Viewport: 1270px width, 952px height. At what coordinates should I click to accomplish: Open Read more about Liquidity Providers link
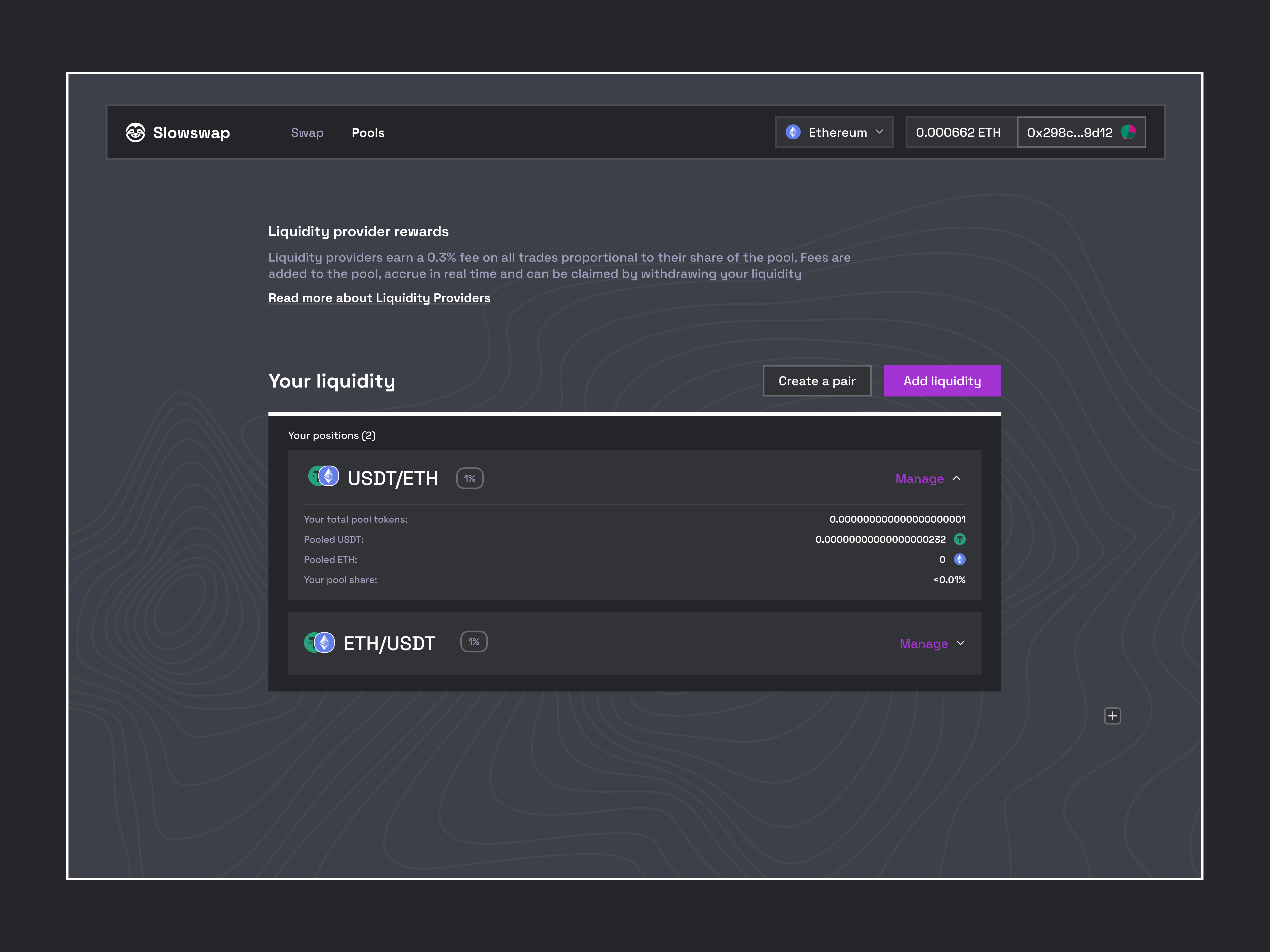pos(379,298)
